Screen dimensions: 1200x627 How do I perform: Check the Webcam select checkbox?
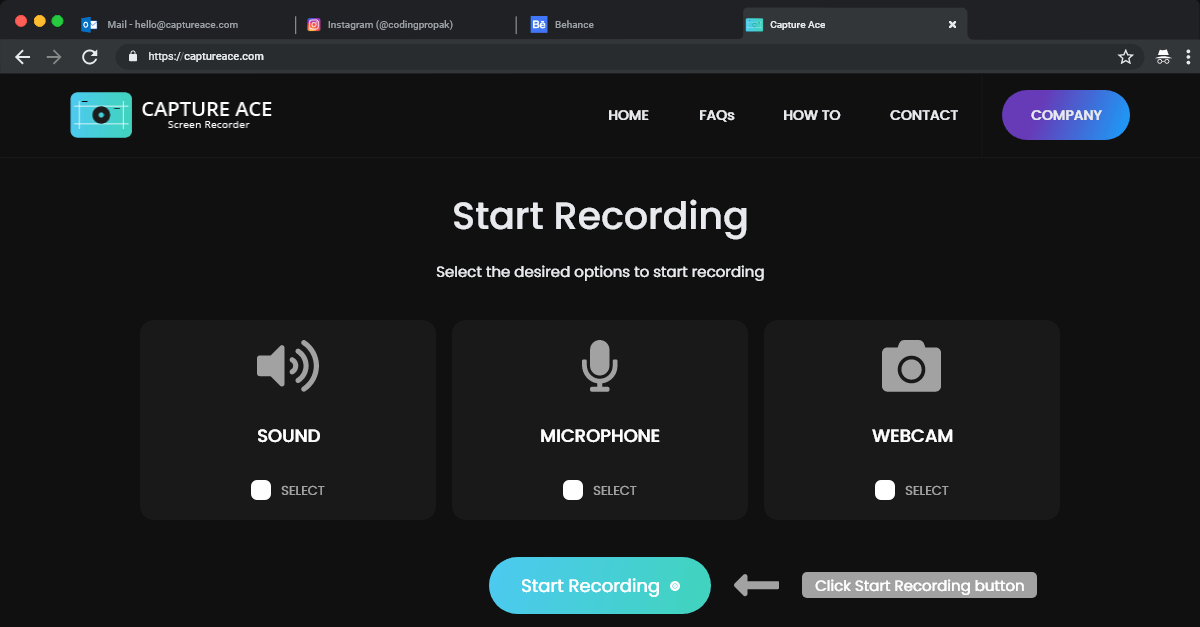click(x=885, y=490)
